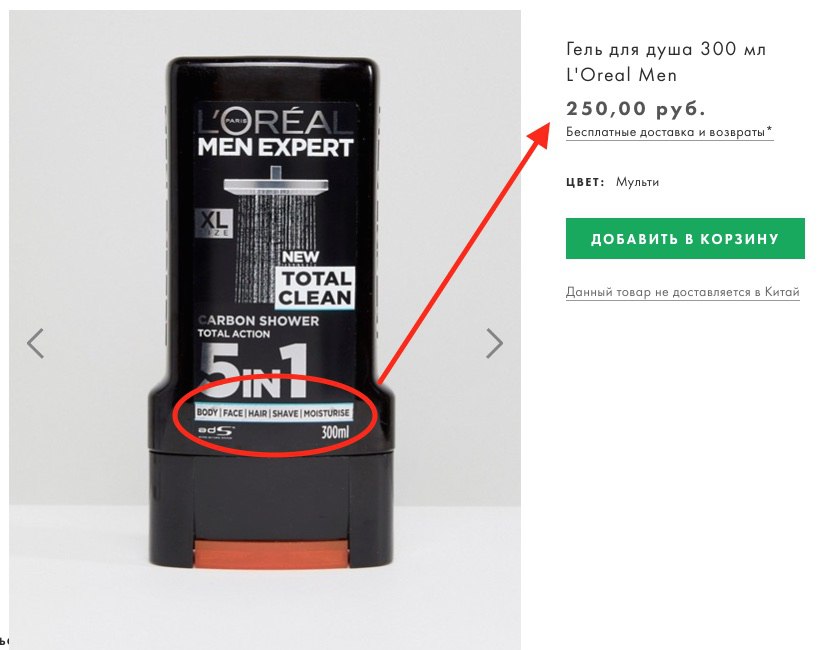
Task: Add the shower gel to cart
Action: [685, 238]
